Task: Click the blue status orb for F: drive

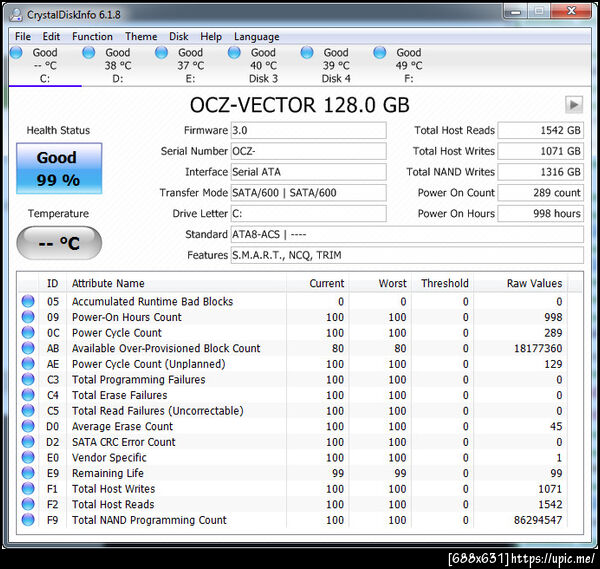Action: (380, 52)
